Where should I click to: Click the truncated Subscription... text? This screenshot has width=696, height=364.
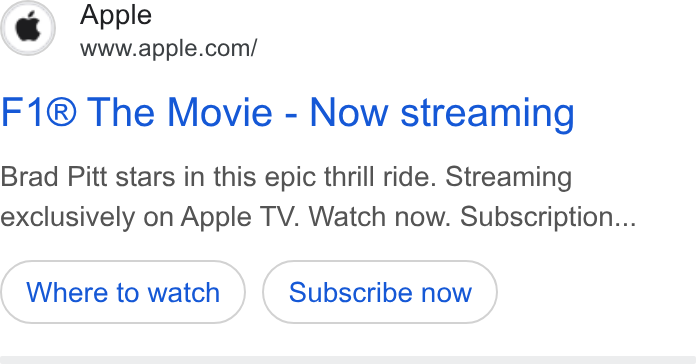point(548,218)
